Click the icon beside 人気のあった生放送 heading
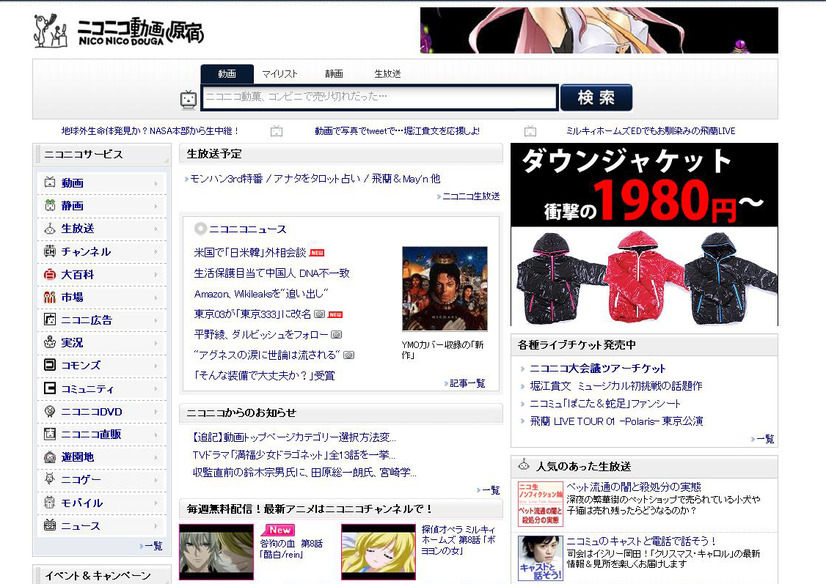Image resolution: width=826 pixels, height=584 pixels. [x=524, y=465]
